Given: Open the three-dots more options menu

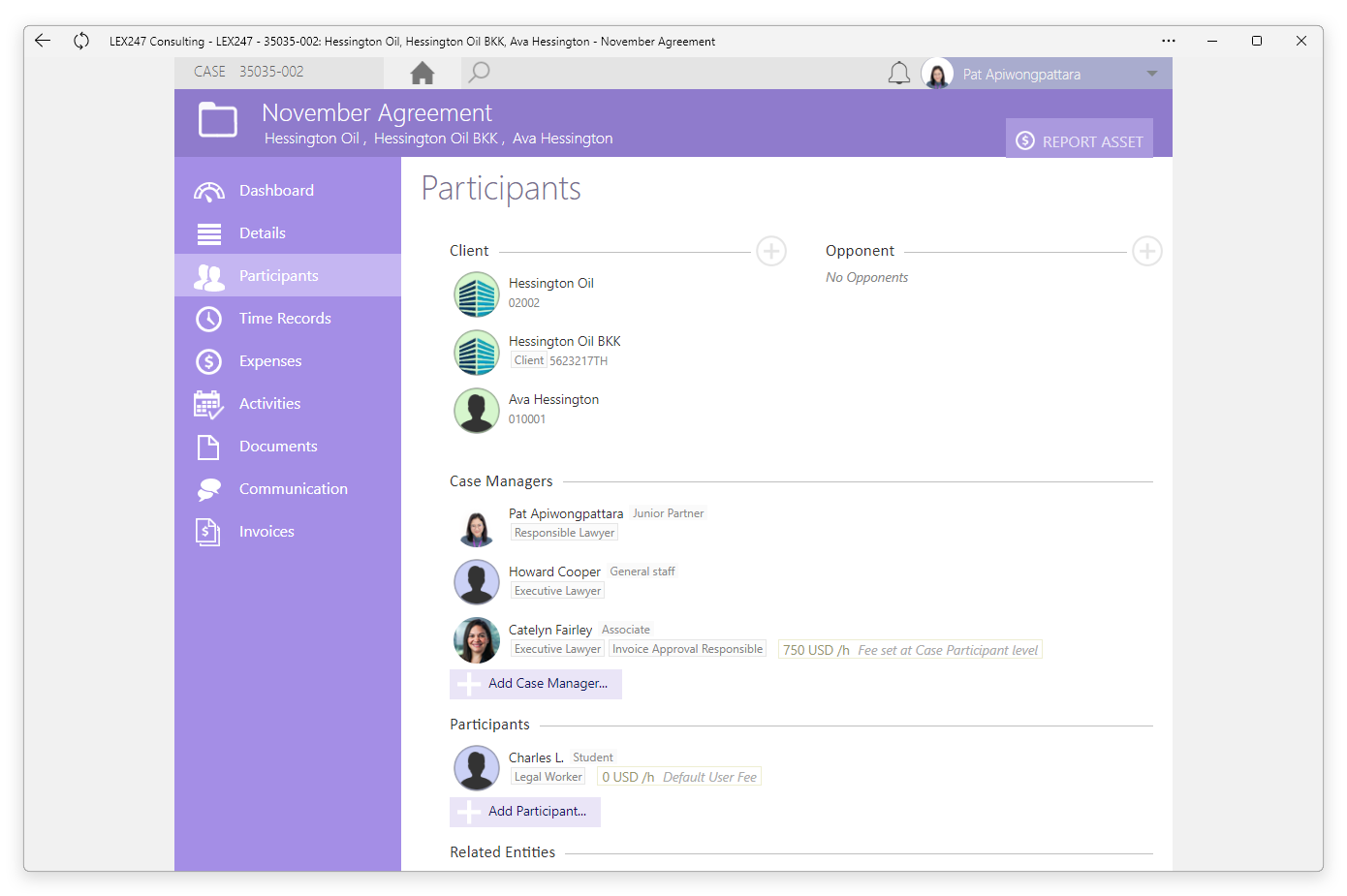Looking at the screenshot, I should pyautogui.click(x=1169, y=41).
